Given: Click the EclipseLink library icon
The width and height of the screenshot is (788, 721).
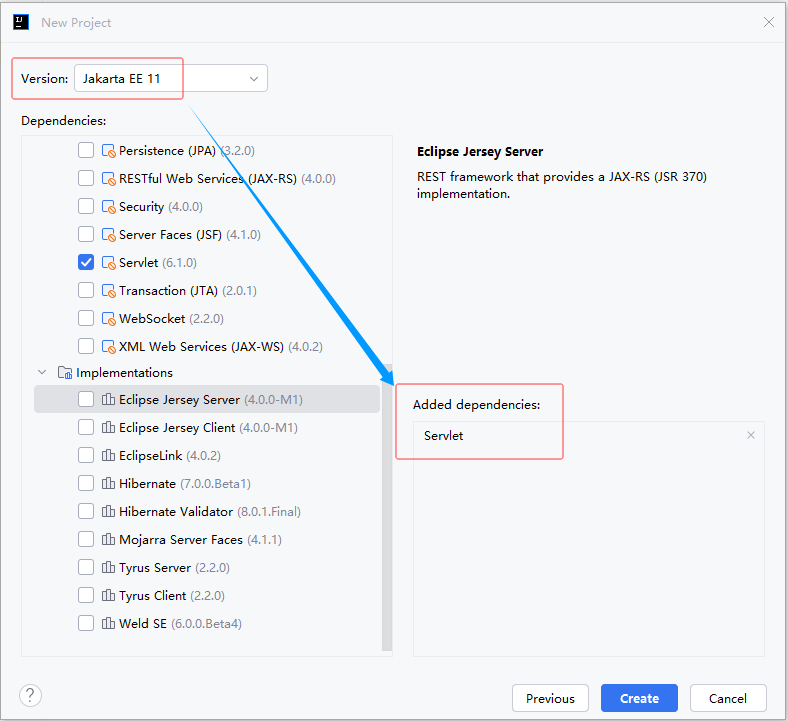Looking at the screenshot, I should [108, 456].
